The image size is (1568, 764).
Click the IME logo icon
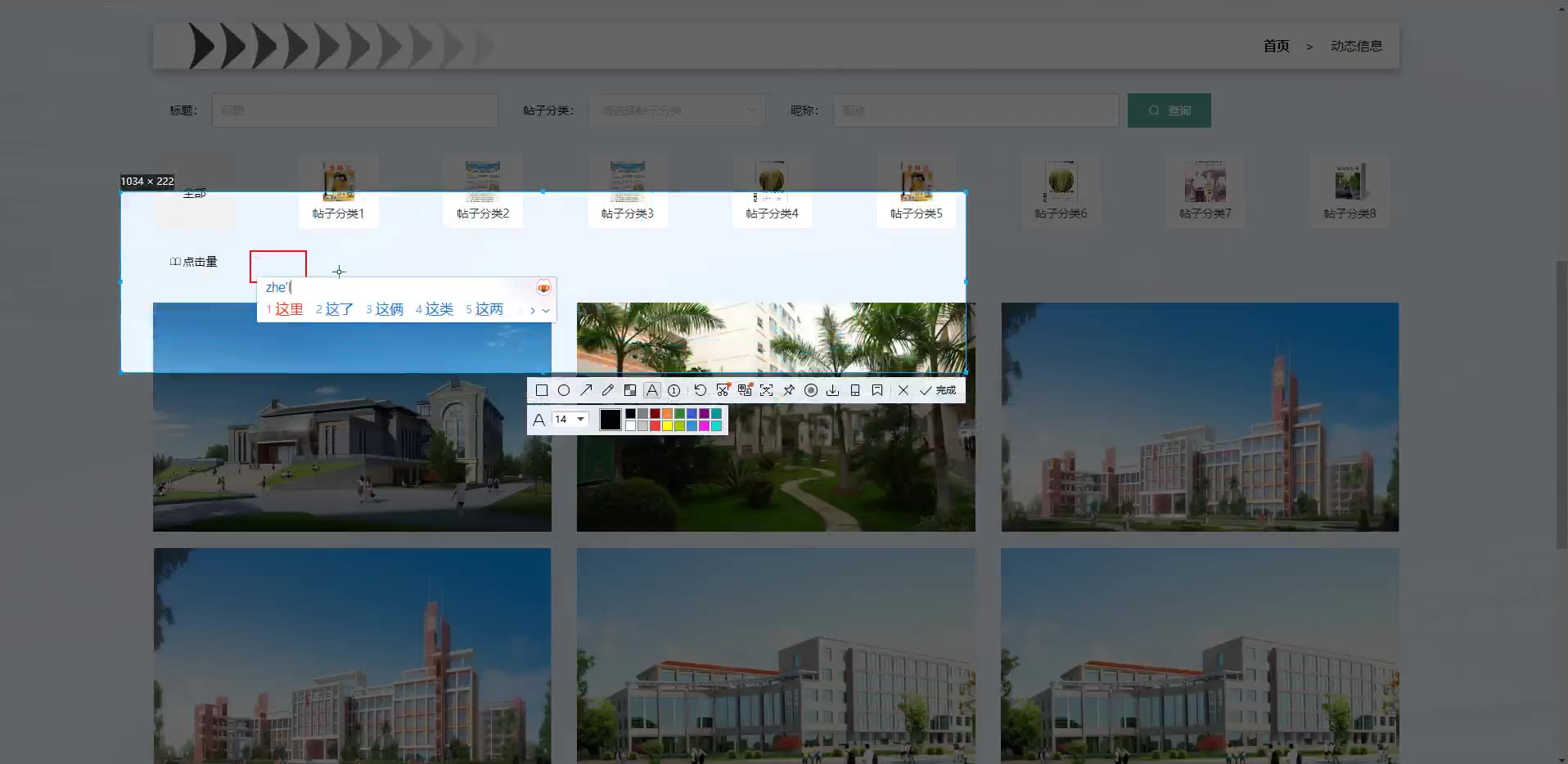[543, 287]
